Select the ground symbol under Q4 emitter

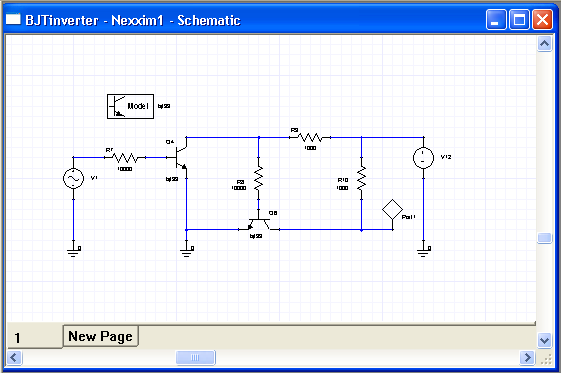(186, 252)
